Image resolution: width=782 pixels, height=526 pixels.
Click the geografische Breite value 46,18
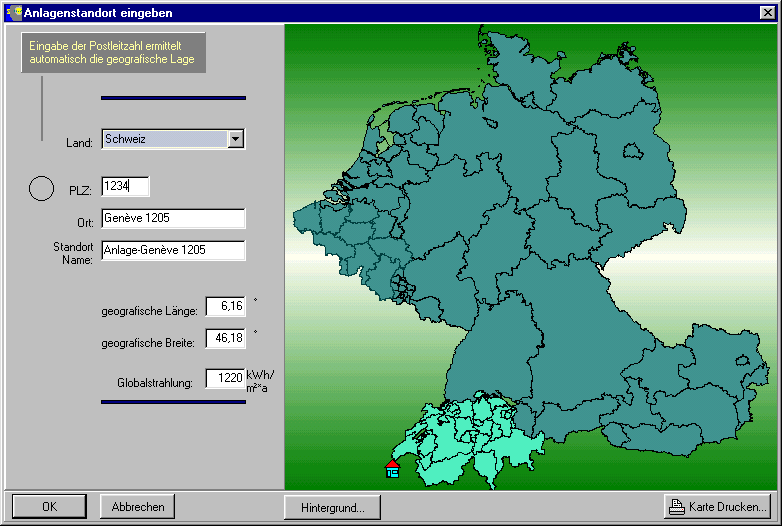pyautogui.click(x=225, y=338)
